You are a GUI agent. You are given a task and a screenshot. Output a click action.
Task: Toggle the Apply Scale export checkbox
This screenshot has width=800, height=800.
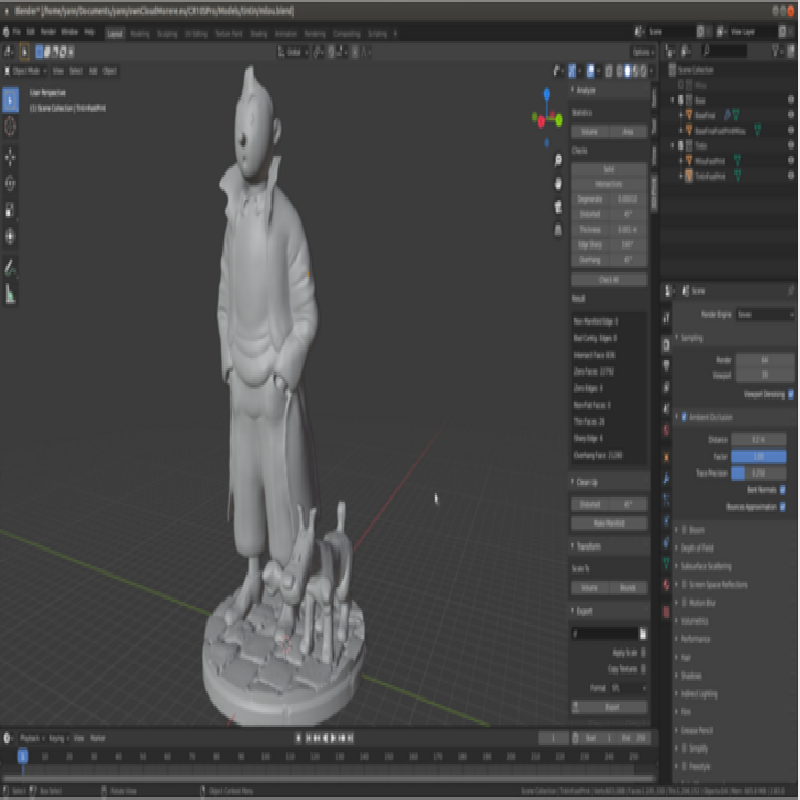click(643, 653)
